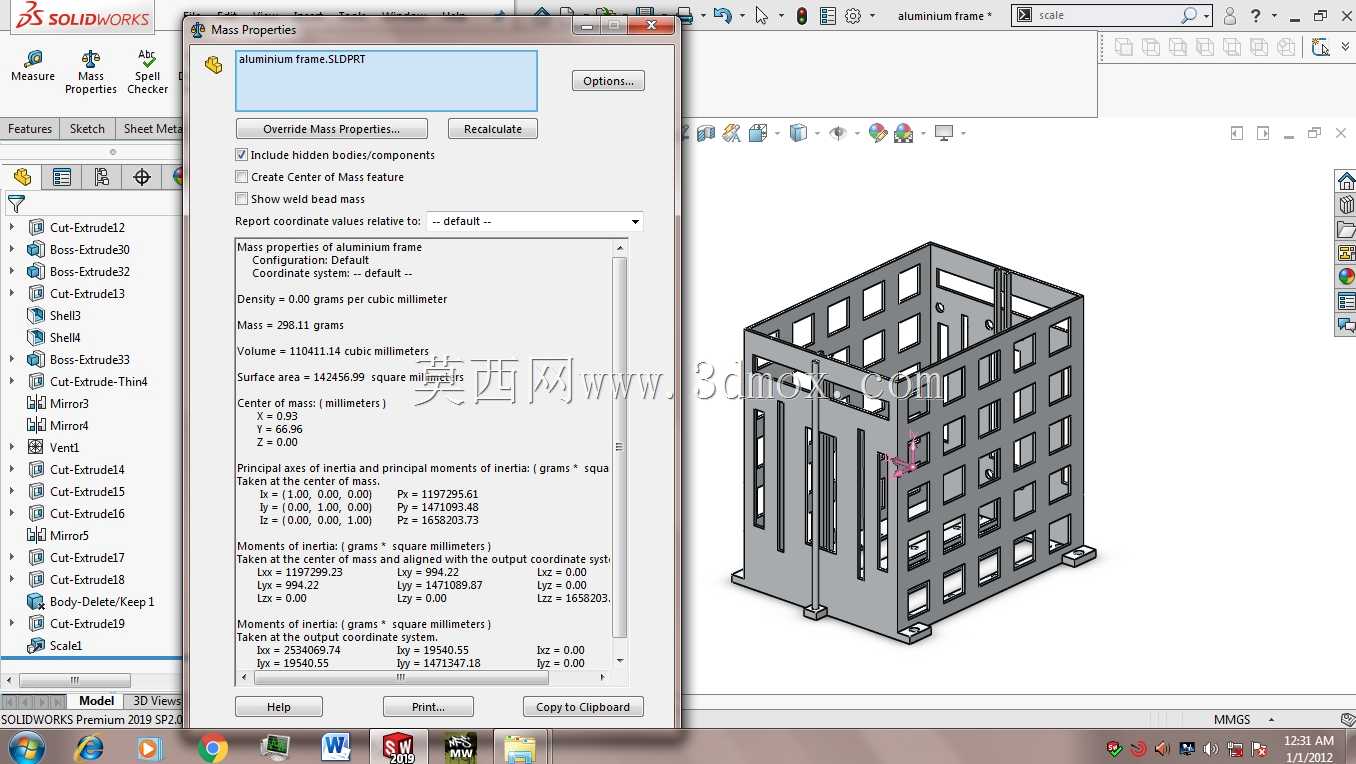
Task: Expand the Cut-Extrude-Thin4 feature
Action: [x=12, y=381]
